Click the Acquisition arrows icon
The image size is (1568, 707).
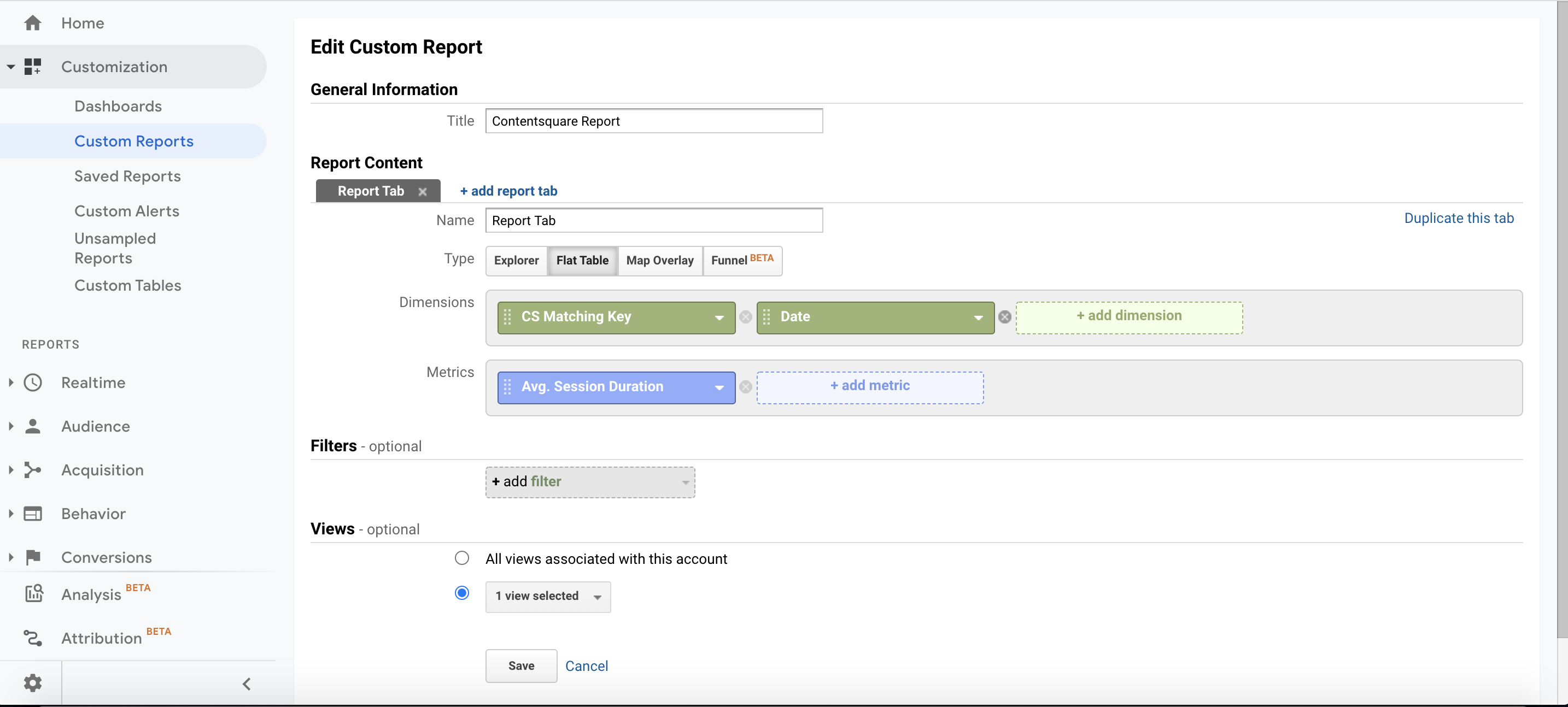point(33,470)
